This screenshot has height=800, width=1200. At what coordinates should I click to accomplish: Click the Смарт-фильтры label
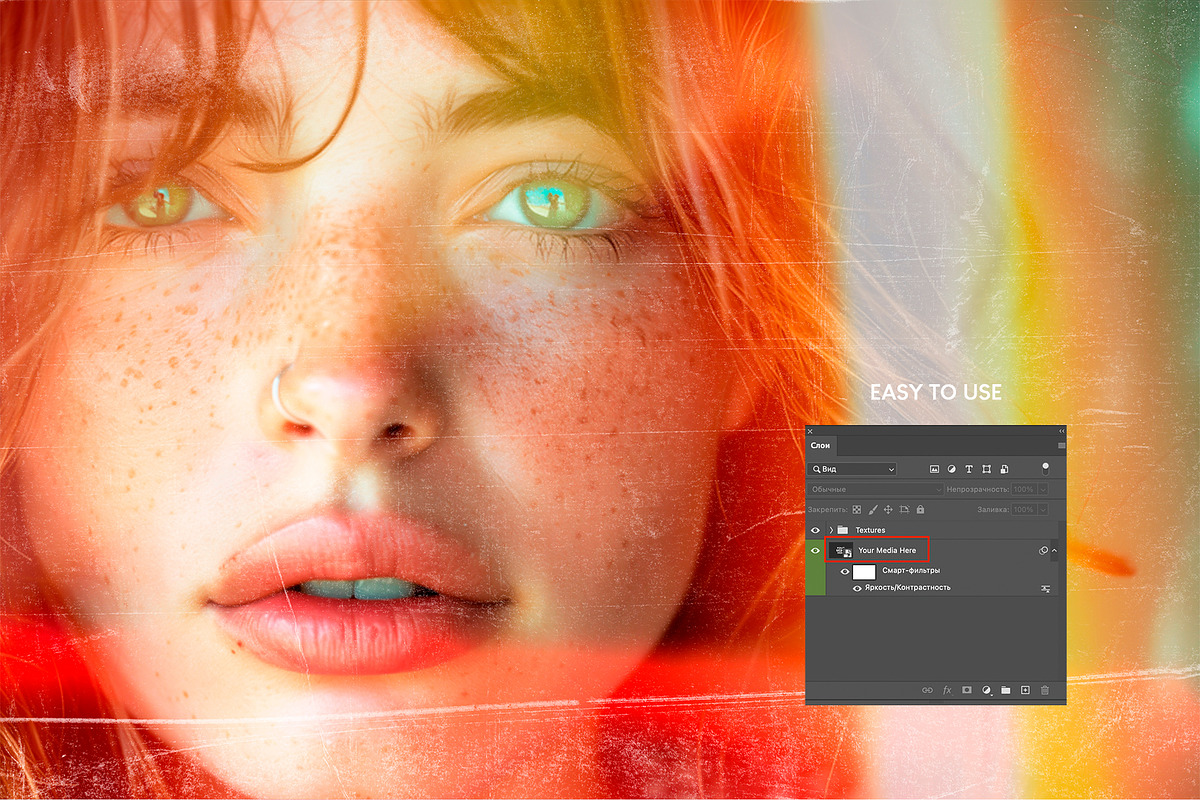click(911, 571)
